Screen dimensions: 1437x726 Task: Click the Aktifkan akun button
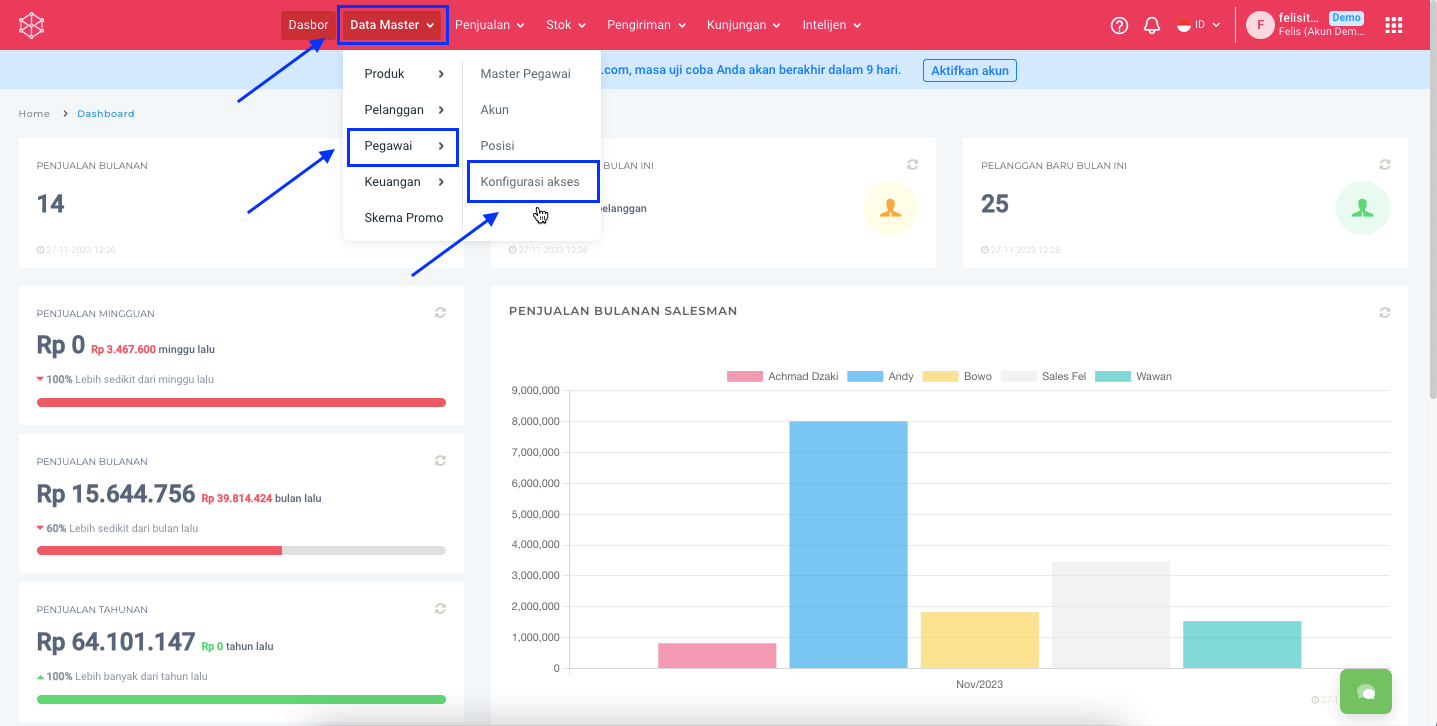pyautogui.click(x=969, y=71)
